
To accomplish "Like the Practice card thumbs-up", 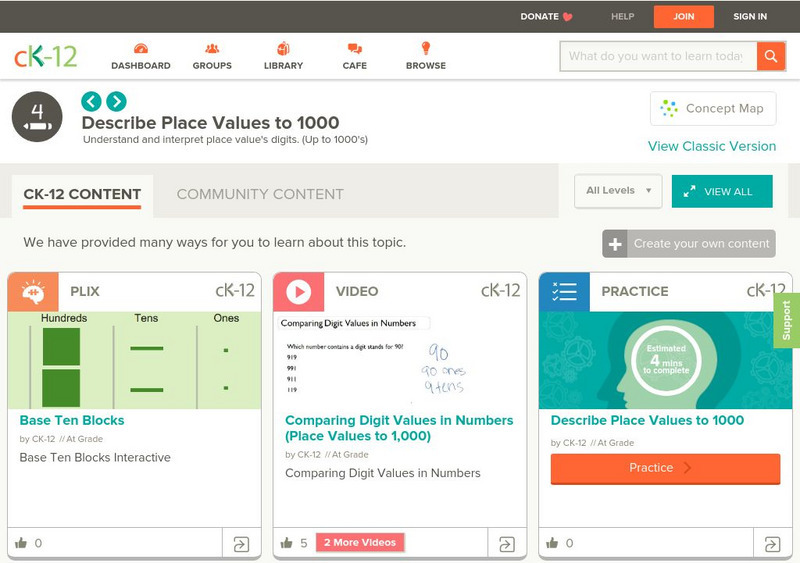I will click(x=552, y=543).
